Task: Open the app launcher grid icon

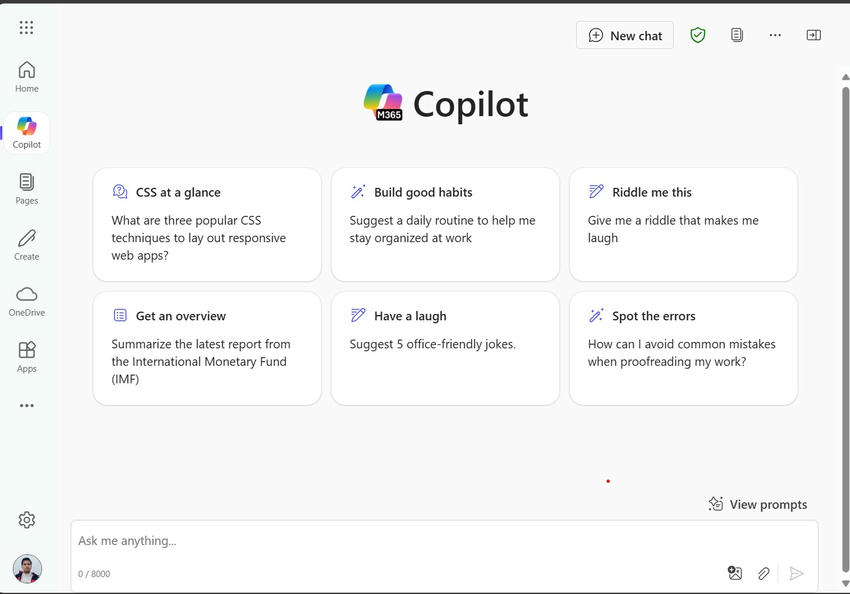Action: (x=26, y=28)
